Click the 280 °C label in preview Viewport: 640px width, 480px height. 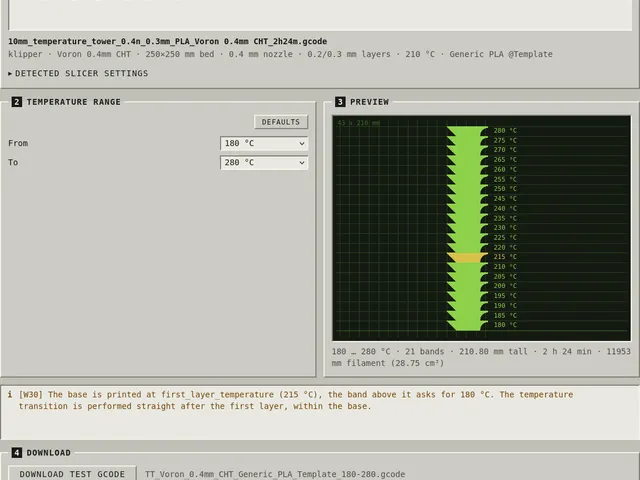[505, 131]
